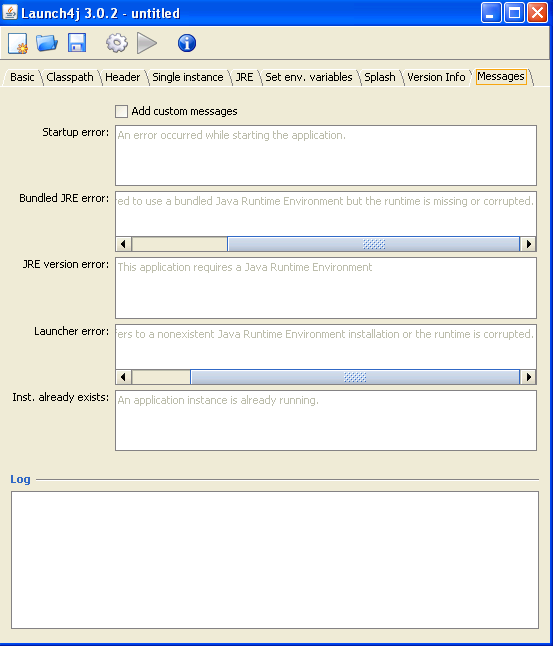Click the Launch4j Java icon in title bar
Viewport: 553px width, 646px height.
pyautogui.click(x=10, y=12)
